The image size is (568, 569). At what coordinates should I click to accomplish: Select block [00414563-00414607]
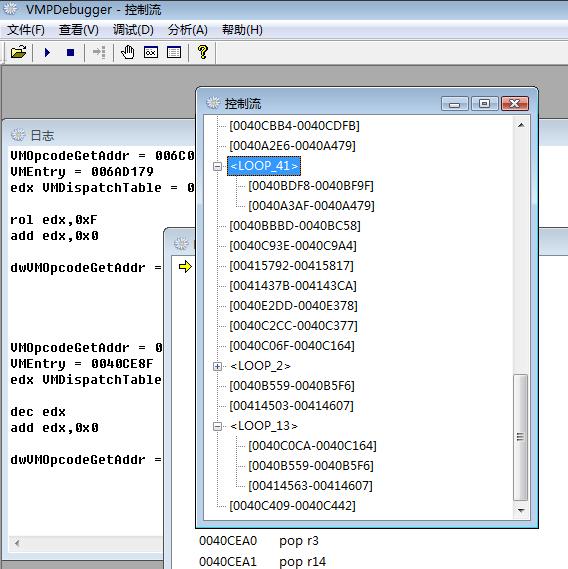310,486
